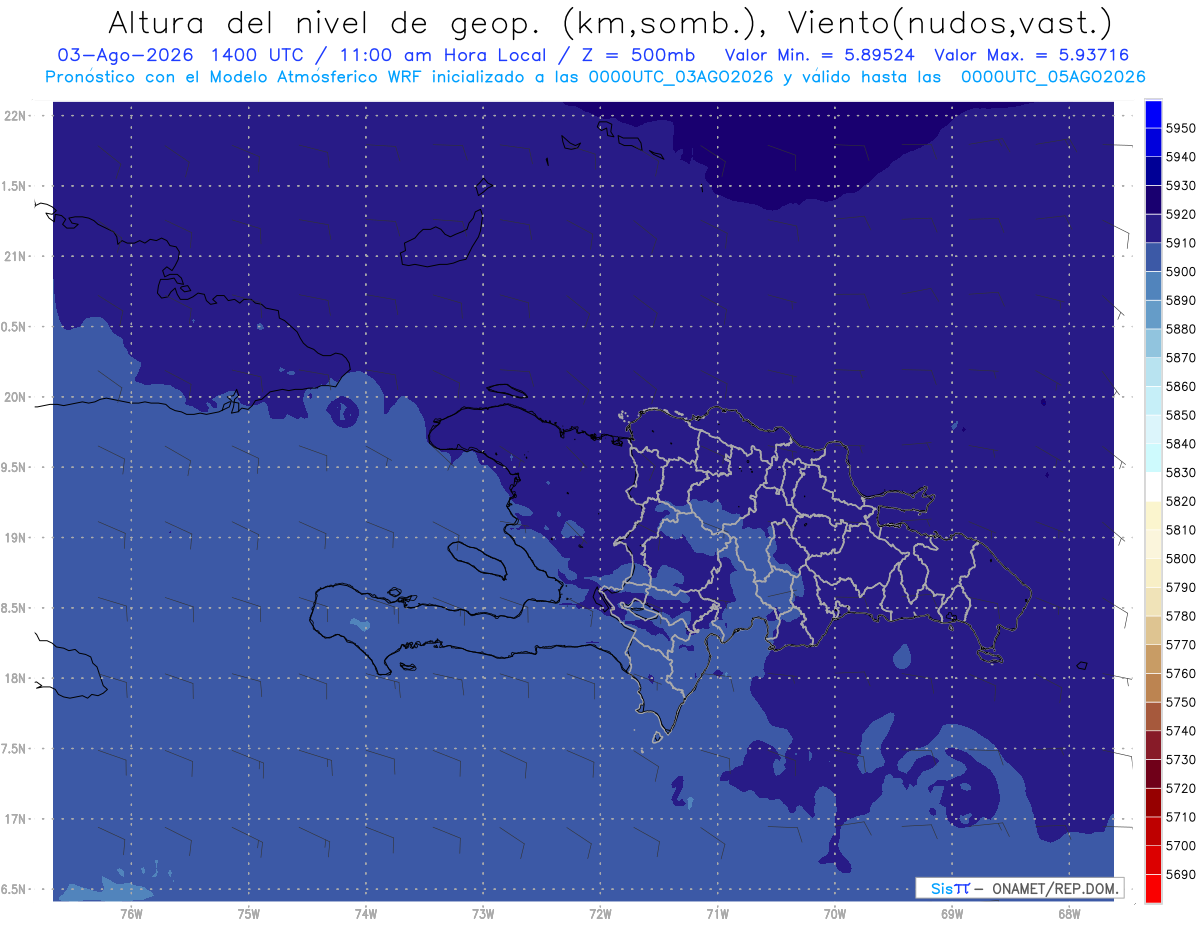Click the latitude label 18N
Screen dimensions: 1200x927
click(15, 679)
